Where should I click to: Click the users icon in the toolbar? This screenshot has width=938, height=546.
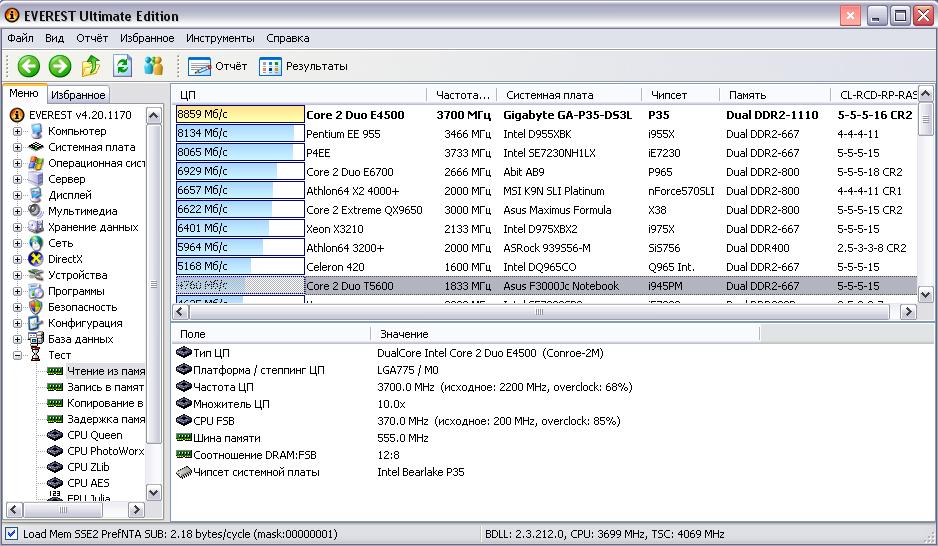point(154,66)
